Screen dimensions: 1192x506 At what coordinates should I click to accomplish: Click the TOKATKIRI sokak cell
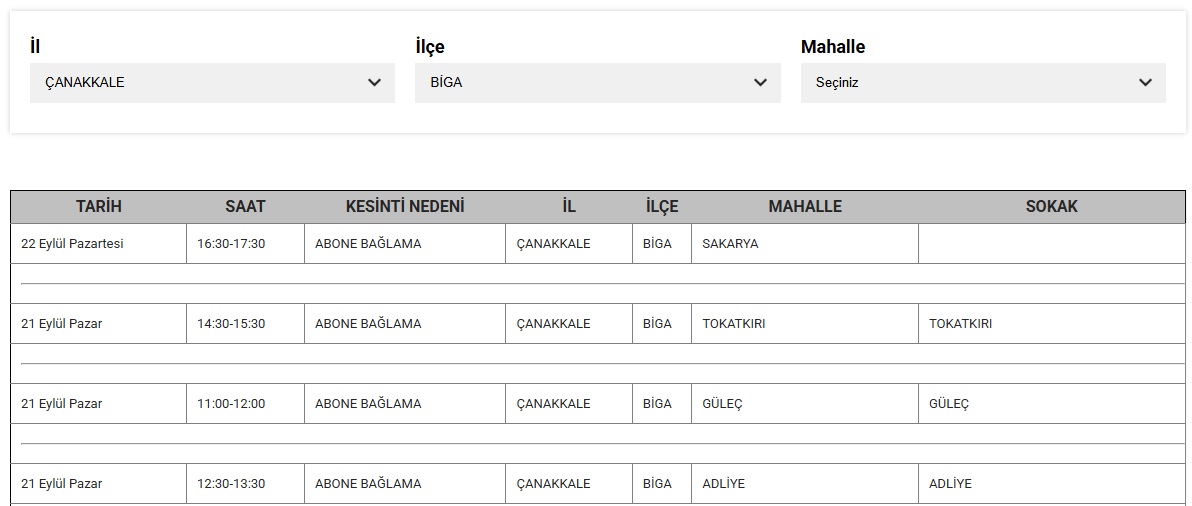point(1051,324)
